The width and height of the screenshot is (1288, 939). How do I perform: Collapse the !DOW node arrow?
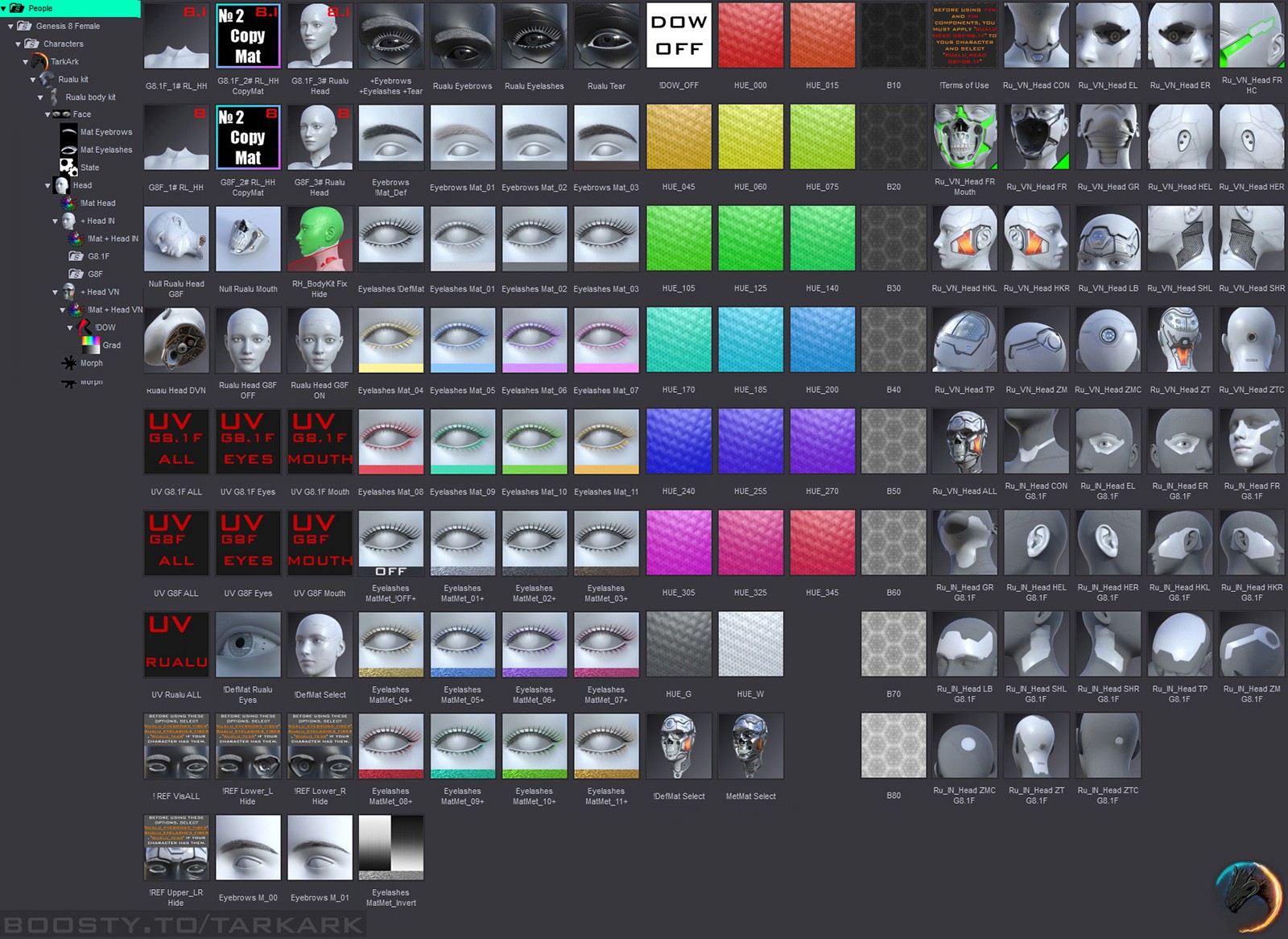click(70, 327)
